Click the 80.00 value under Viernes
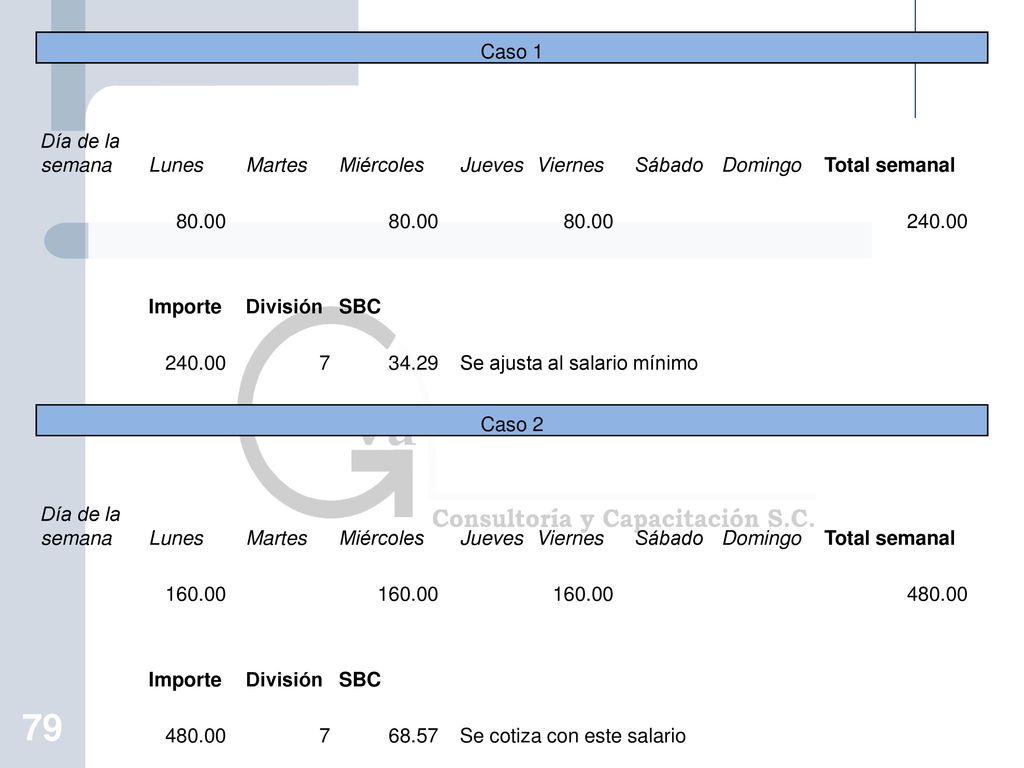1024x768 pixels. pos(588,221)
